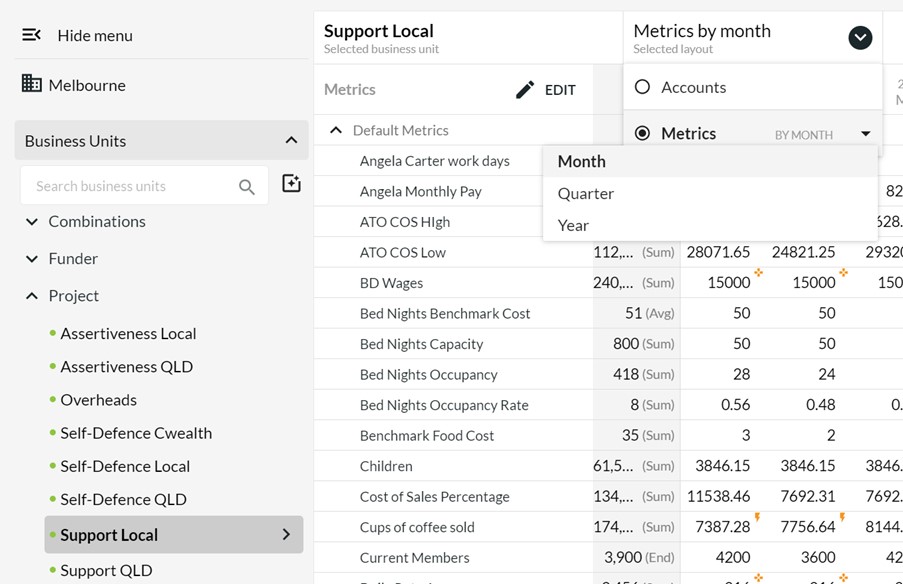Click the Cups of coffee 7756.64 flag
Screen dimensions: 903x584
point(842,517)
